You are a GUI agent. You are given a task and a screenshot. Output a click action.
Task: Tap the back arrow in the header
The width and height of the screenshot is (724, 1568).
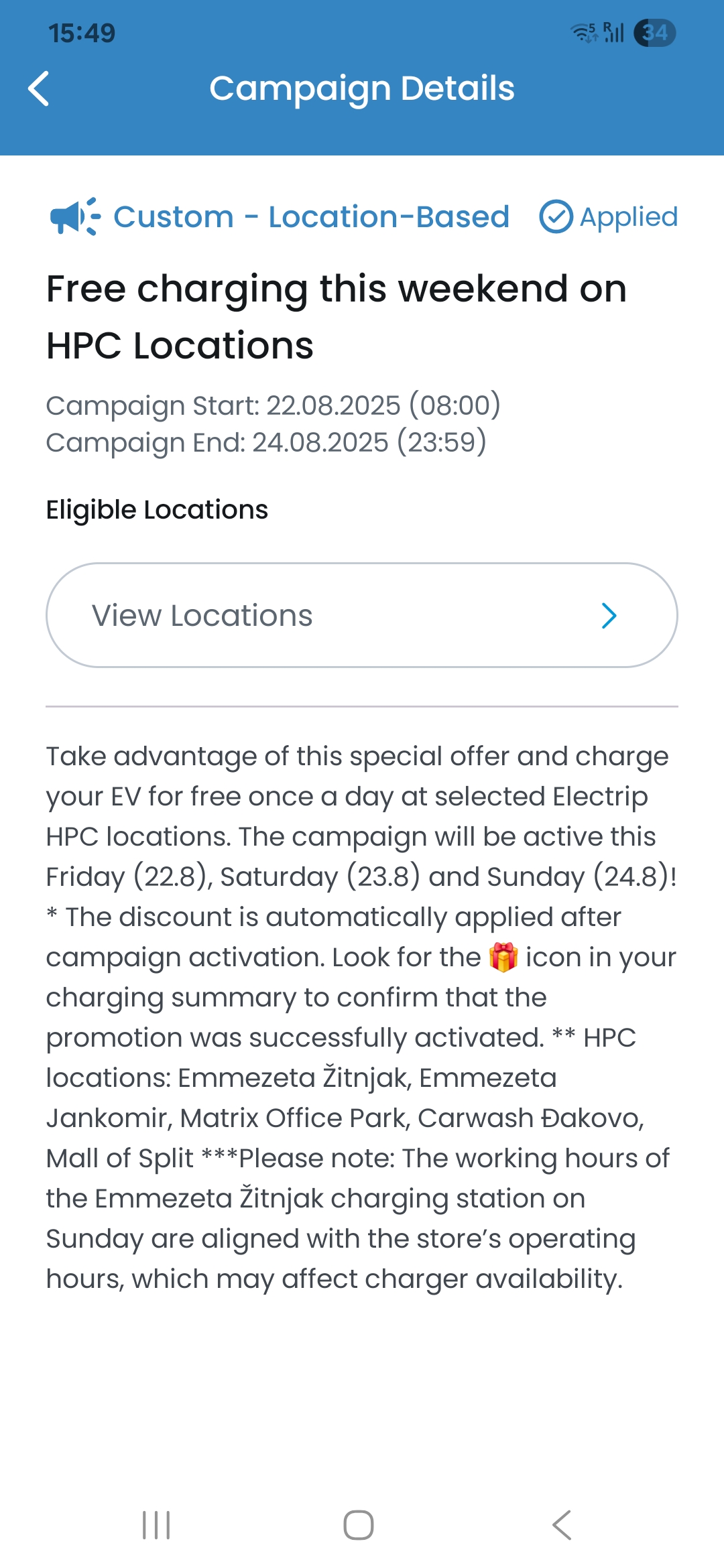pos(38,88)
